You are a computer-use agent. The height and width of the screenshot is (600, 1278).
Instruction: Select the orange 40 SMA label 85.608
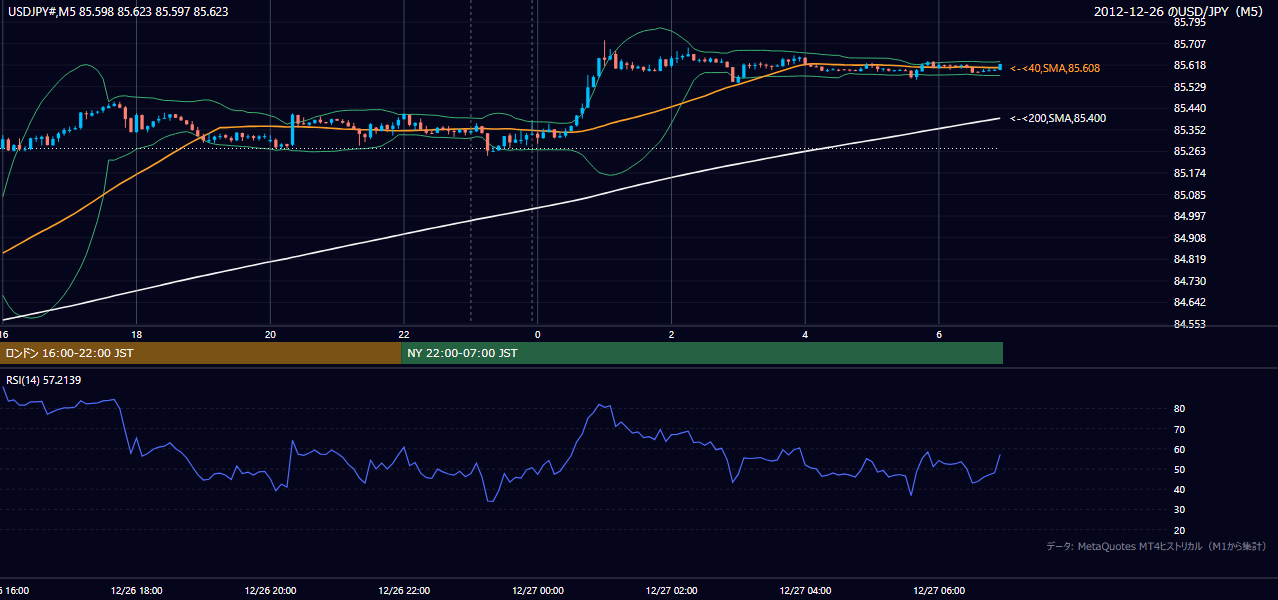tap(1056, 68)
